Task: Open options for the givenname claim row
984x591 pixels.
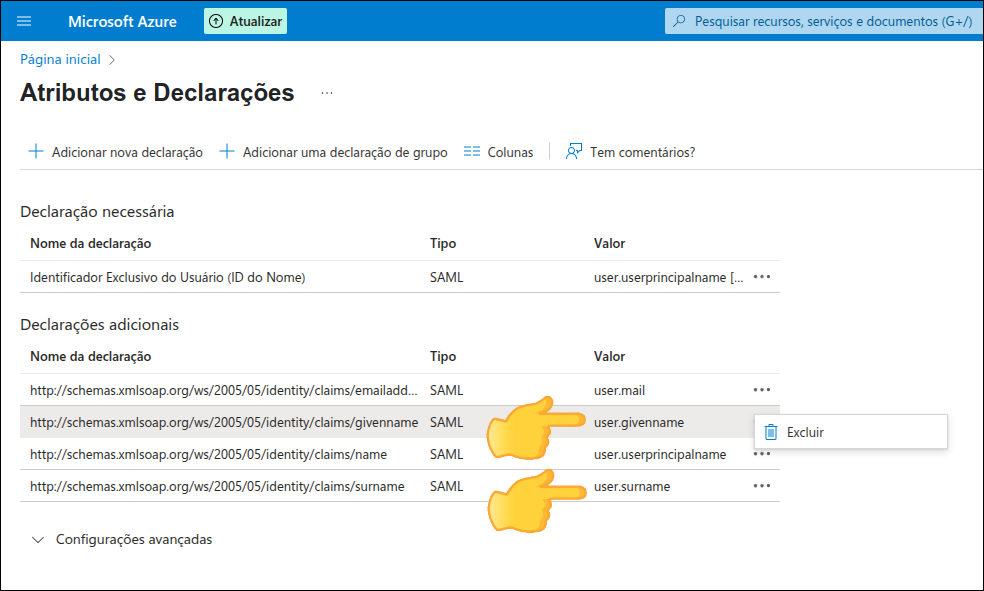Action: (x=761, y=421)
